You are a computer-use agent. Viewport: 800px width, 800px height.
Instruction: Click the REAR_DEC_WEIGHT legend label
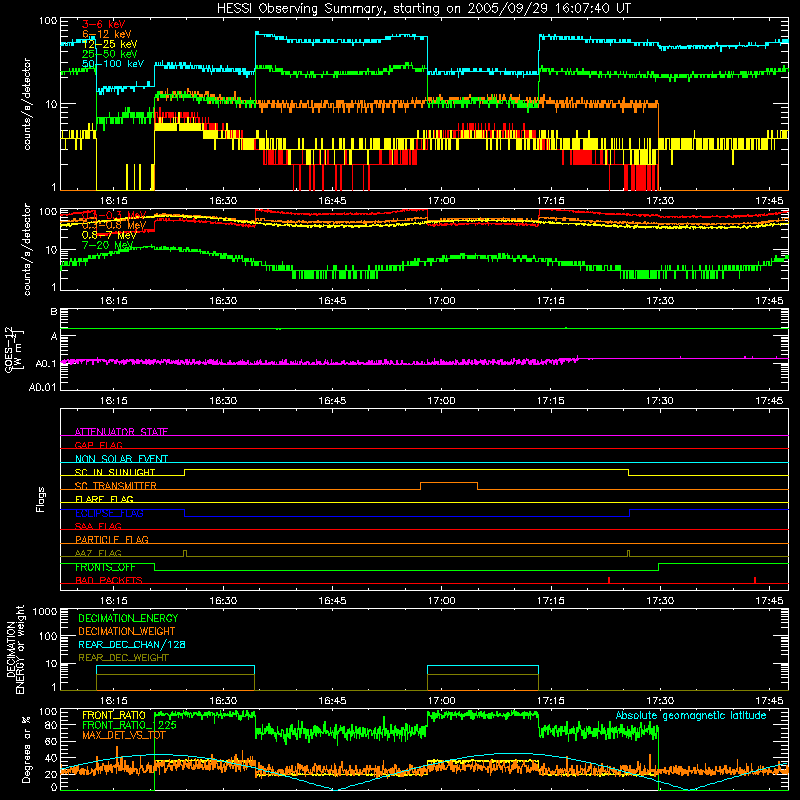123,658
